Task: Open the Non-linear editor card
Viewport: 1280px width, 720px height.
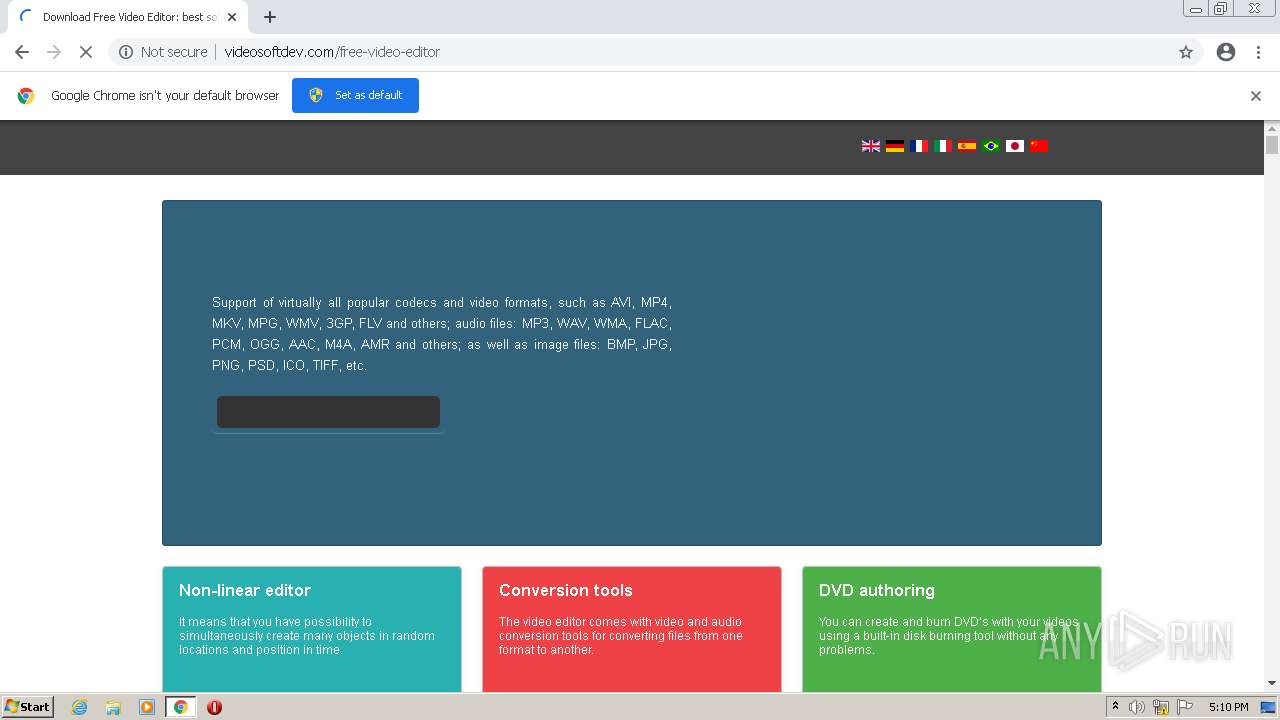Action: click(312, 629)
